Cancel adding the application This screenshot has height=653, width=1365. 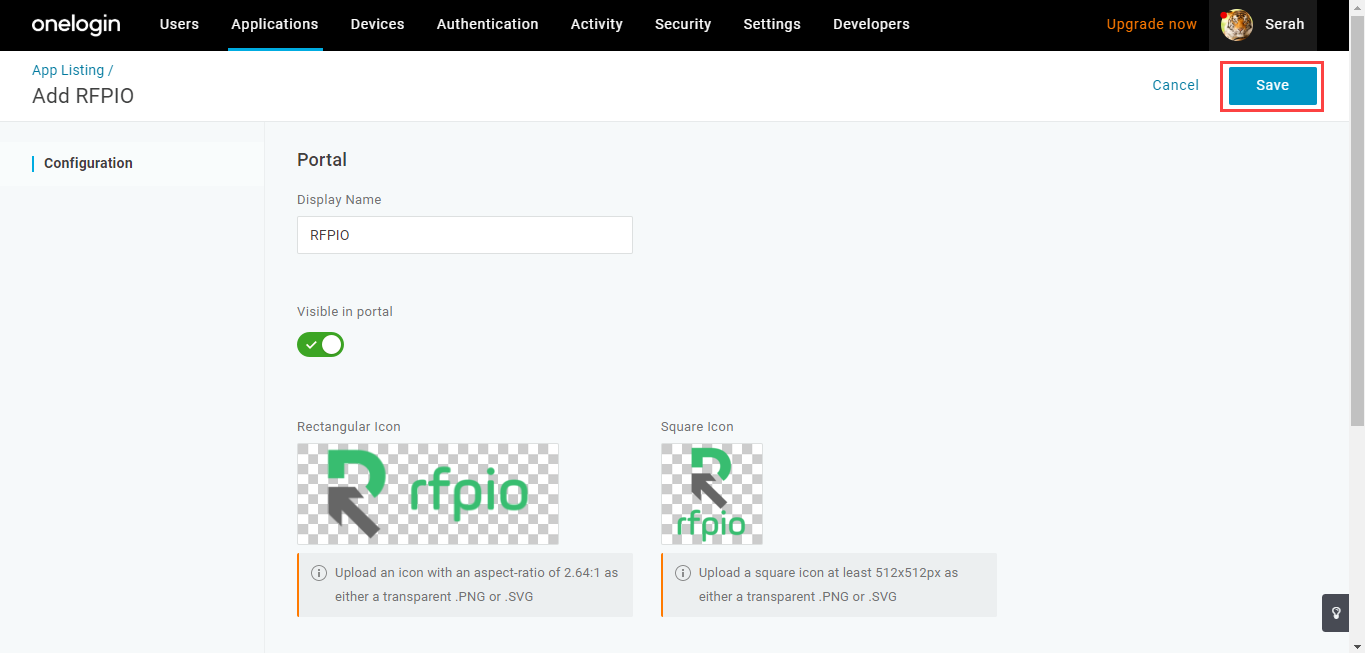1175,85
